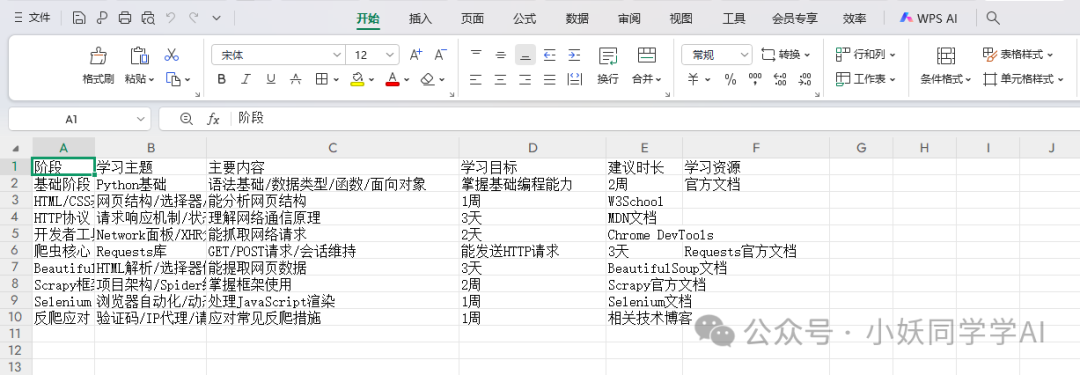Click the thousands separator icon
The width and height of the screenshot is (1080, 375).
tap(755, 79)
